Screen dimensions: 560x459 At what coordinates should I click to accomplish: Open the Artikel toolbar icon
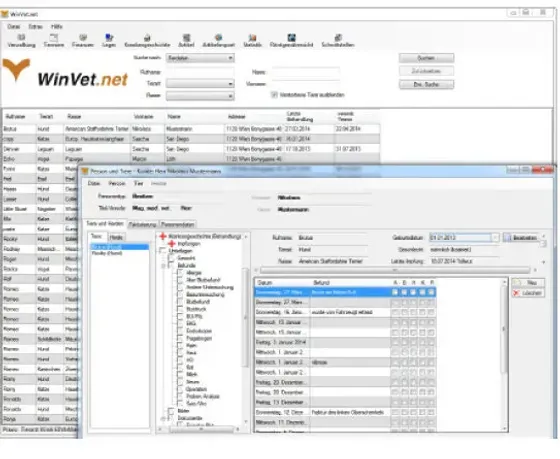click(186, 38)
